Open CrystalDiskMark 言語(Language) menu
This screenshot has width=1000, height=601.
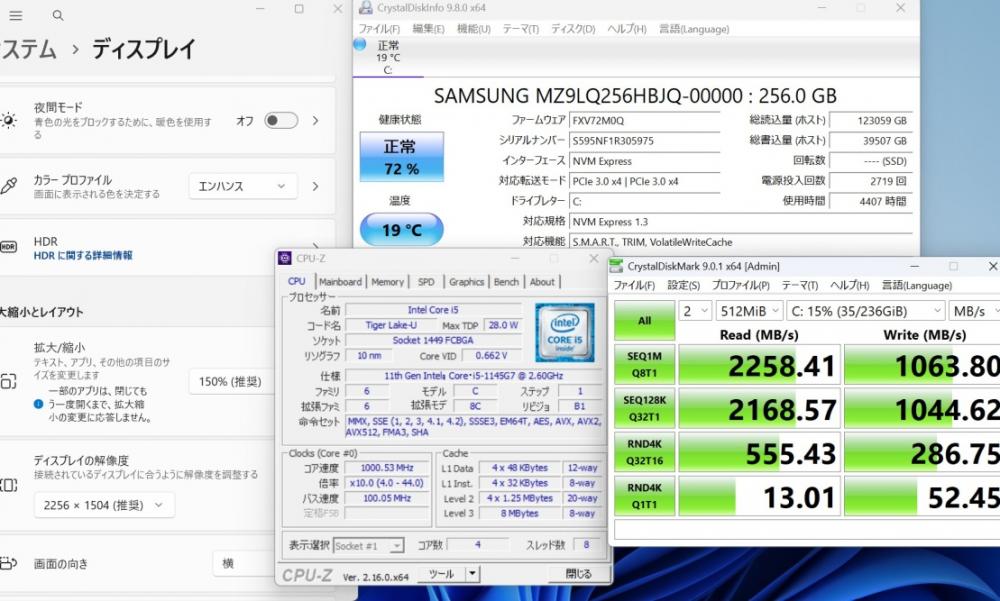tap(916, 285)
